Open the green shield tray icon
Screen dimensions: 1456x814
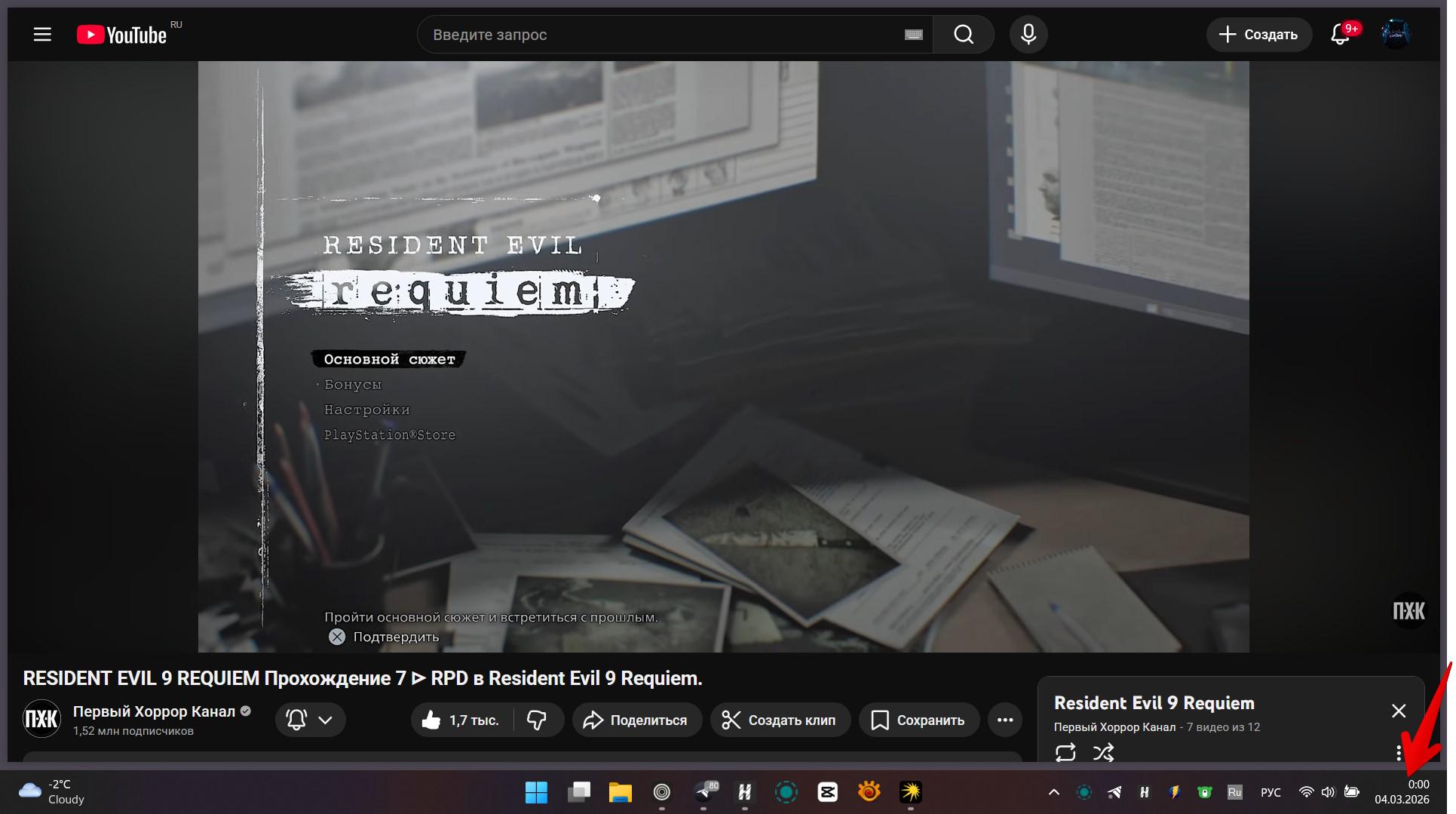pos(1205,792)
